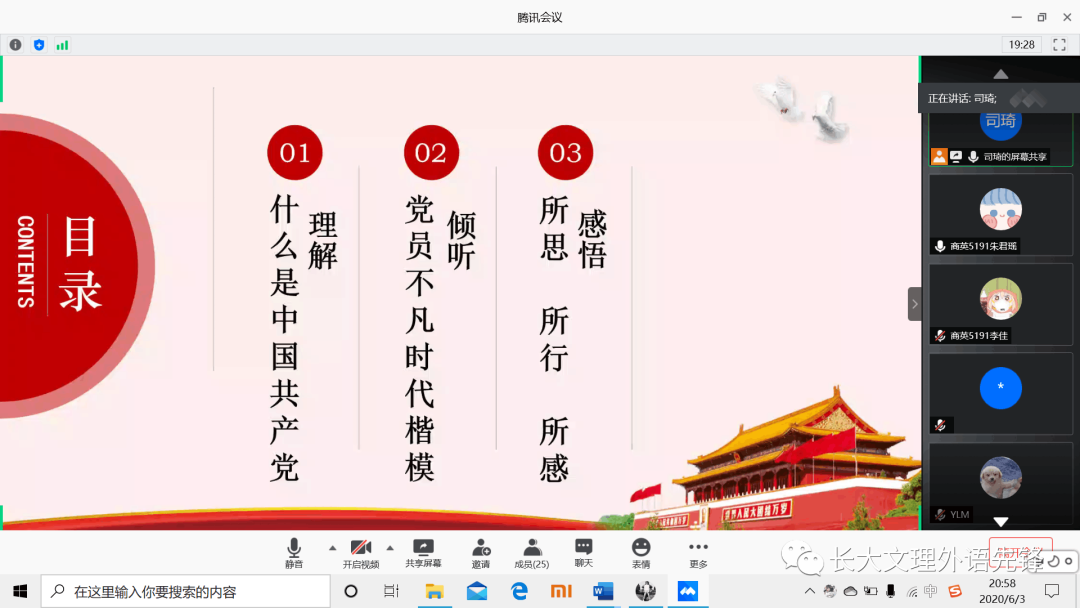Click the blue security shield icon
The width and height of the screenshot is (1080, 608).
tap(39, 45)
